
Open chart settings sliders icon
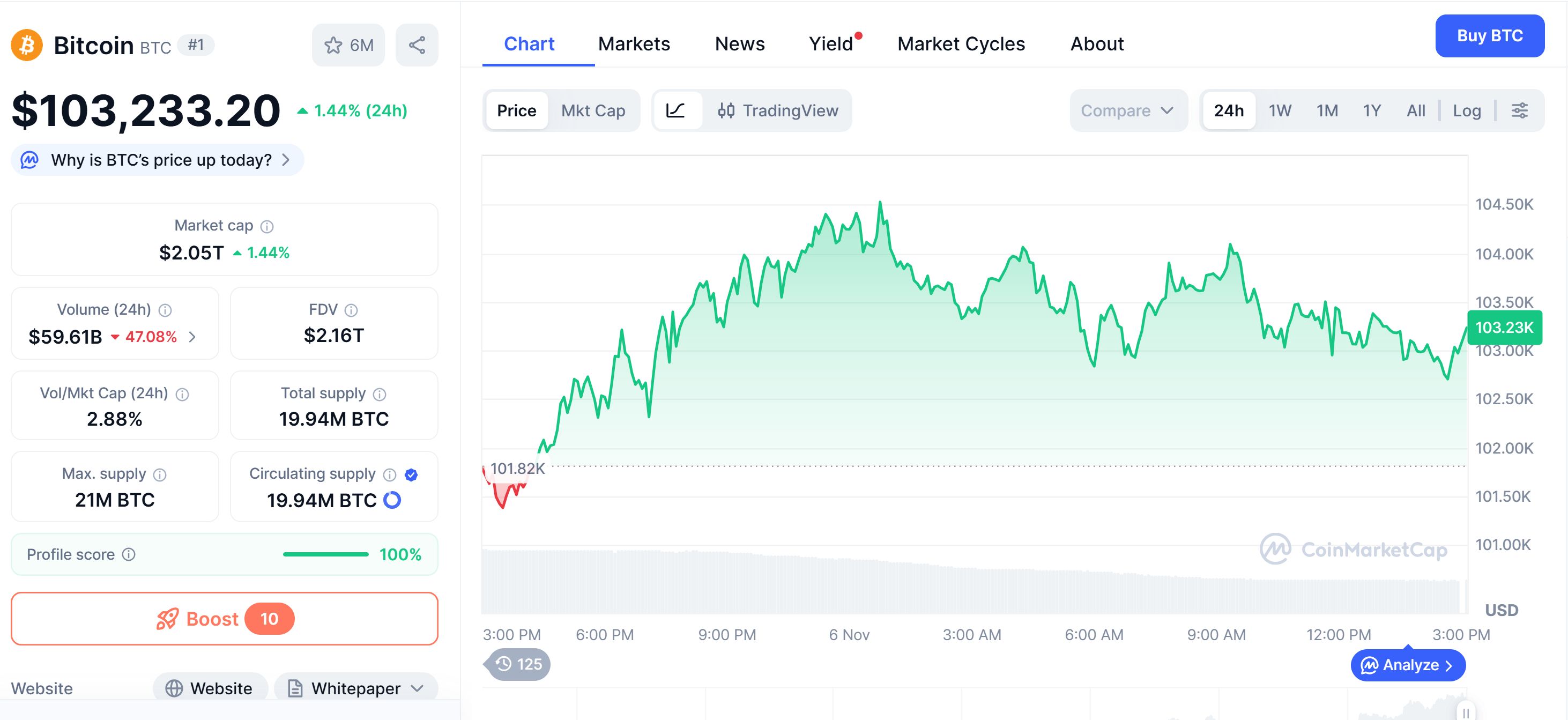point(1519,110)
